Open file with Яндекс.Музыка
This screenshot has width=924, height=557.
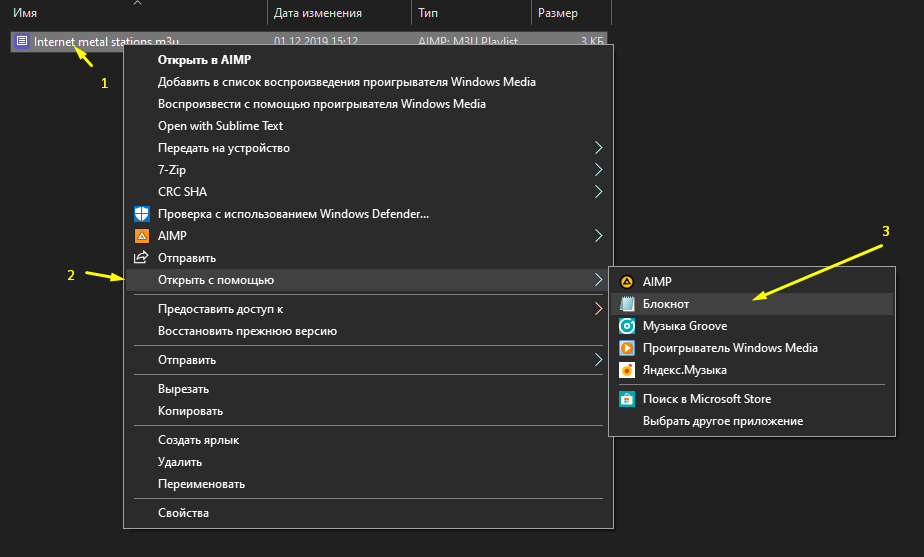point(752,370)
